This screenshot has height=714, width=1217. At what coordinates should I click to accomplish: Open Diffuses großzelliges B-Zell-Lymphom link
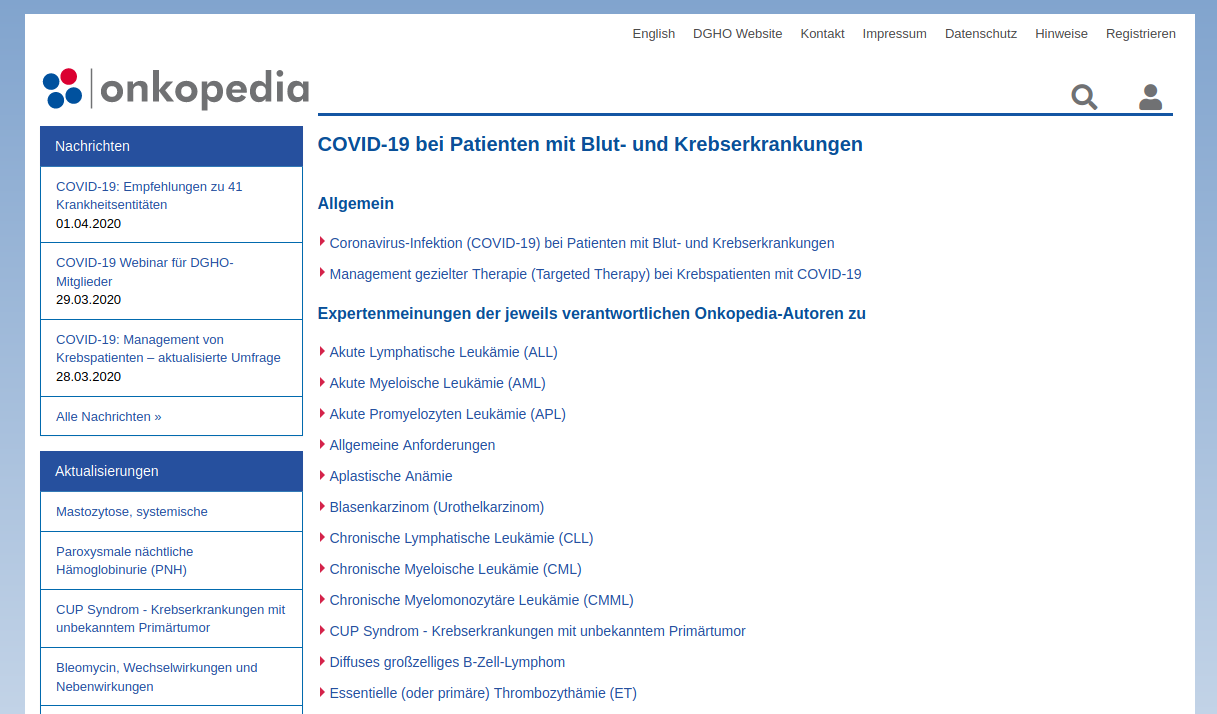(448, 662)
